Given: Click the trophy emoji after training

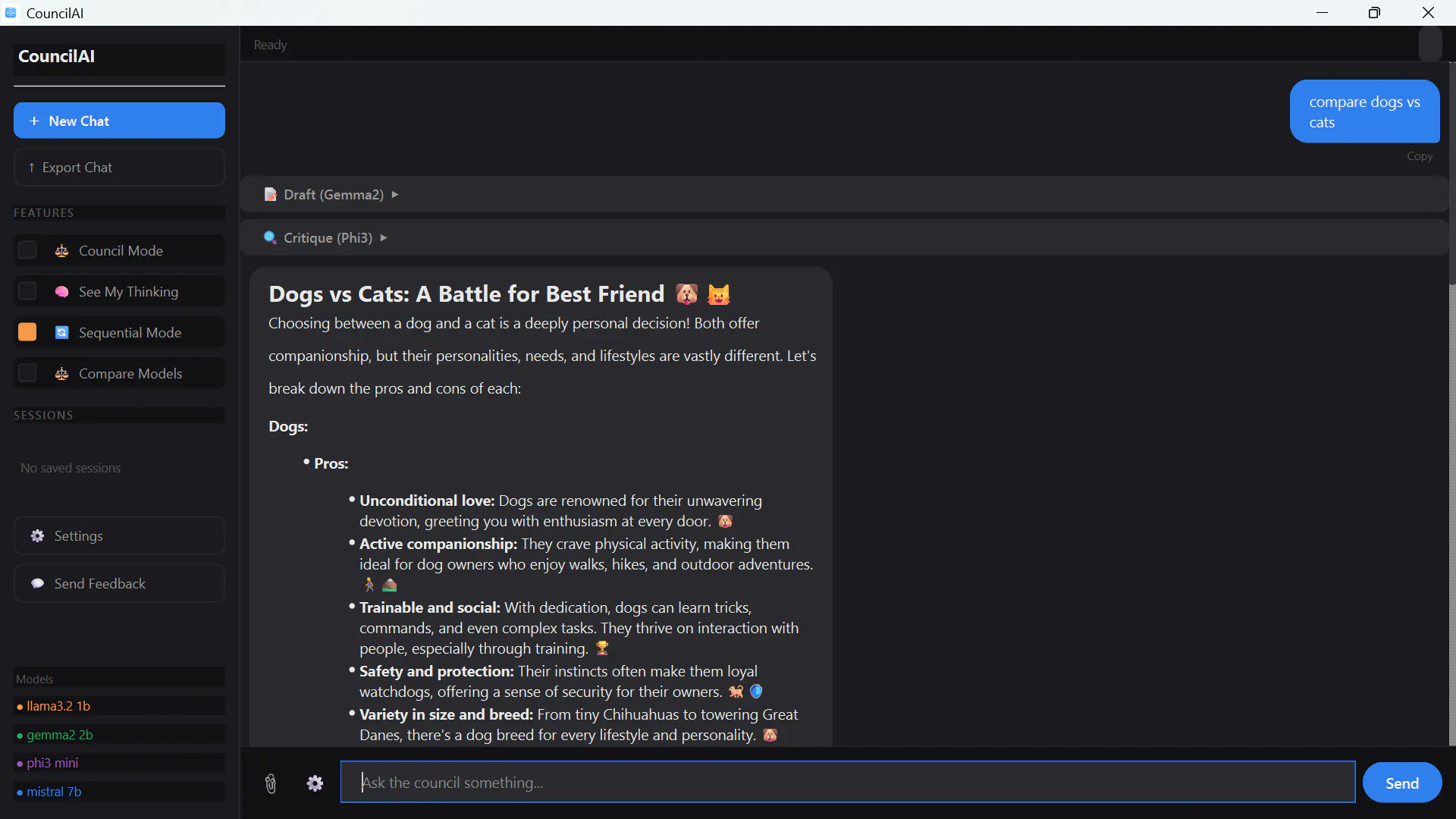Looking at the screenshot, I should click(602, 648).
